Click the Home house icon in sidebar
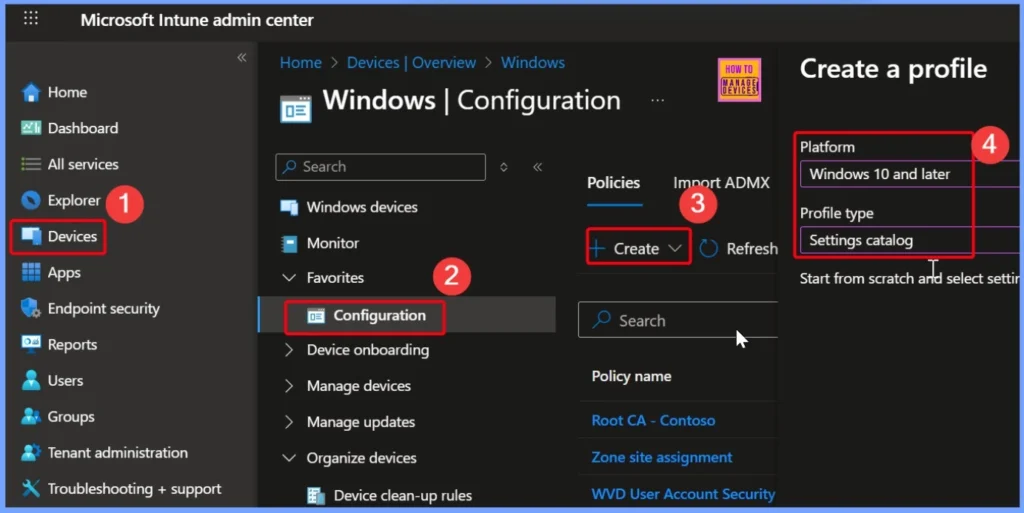The image size is (1024, 513). pos(31,93)
